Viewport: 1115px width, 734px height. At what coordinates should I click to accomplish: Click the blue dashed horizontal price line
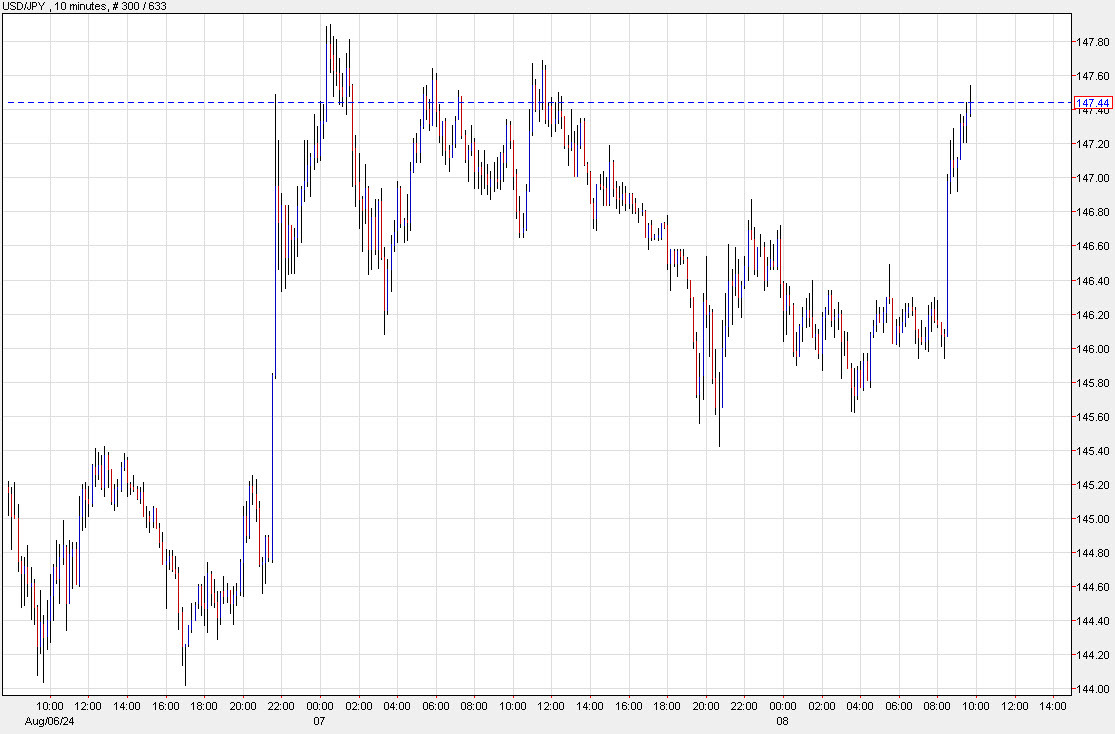(x=600, y=102)
